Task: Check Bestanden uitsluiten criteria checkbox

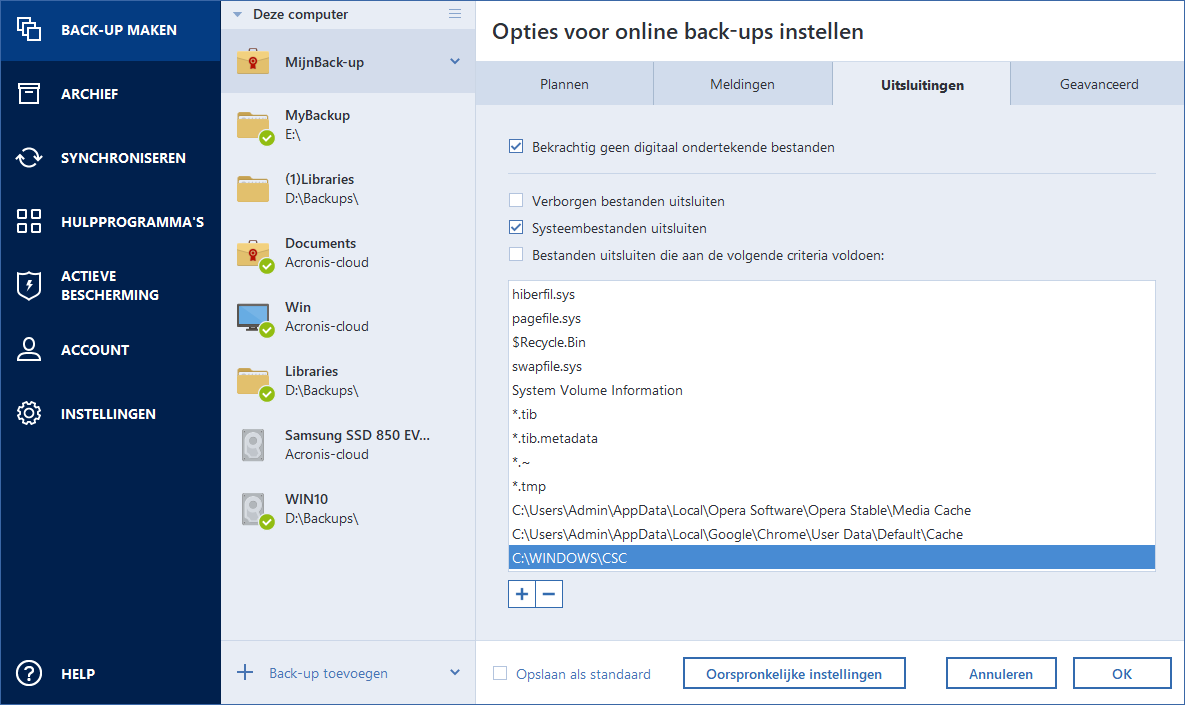Action: (516, 255)
